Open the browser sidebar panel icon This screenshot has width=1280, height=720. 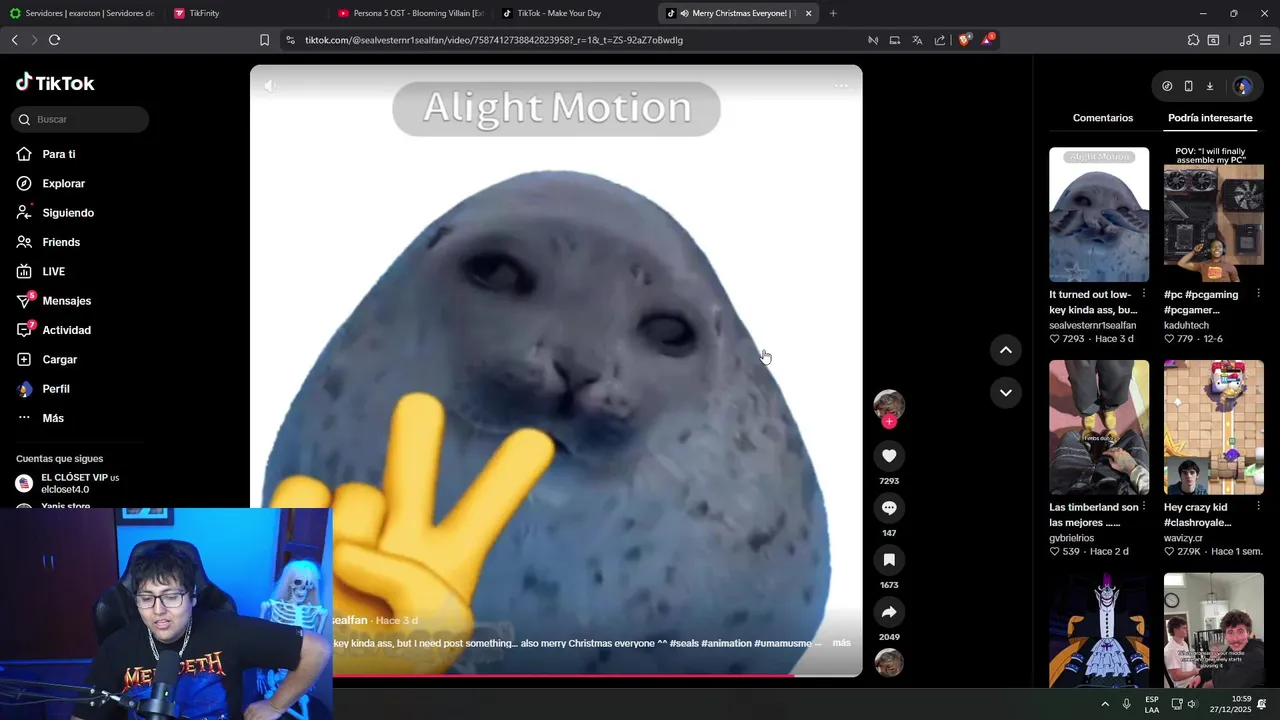point(1213,40)
